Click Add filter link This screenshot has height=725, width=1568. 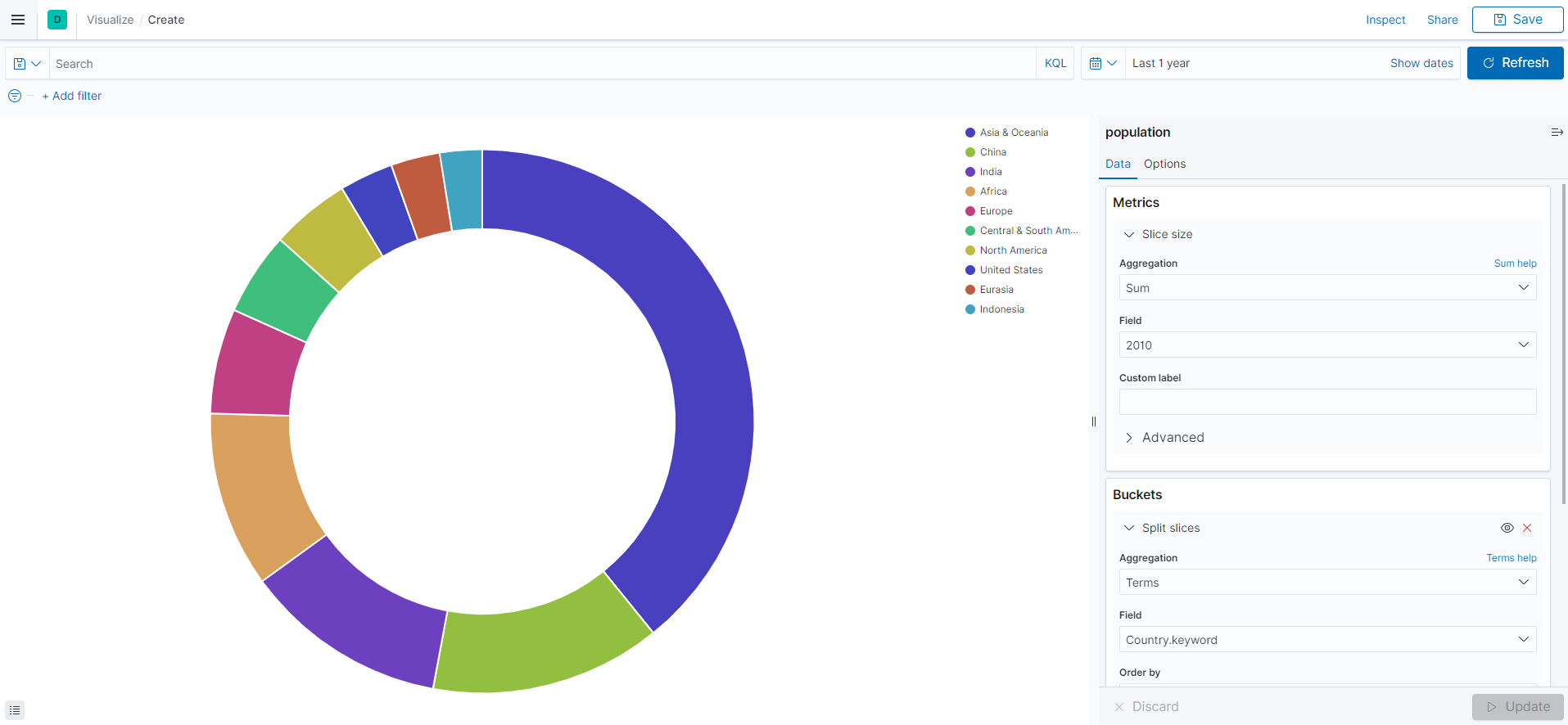[x=72, y=96]
